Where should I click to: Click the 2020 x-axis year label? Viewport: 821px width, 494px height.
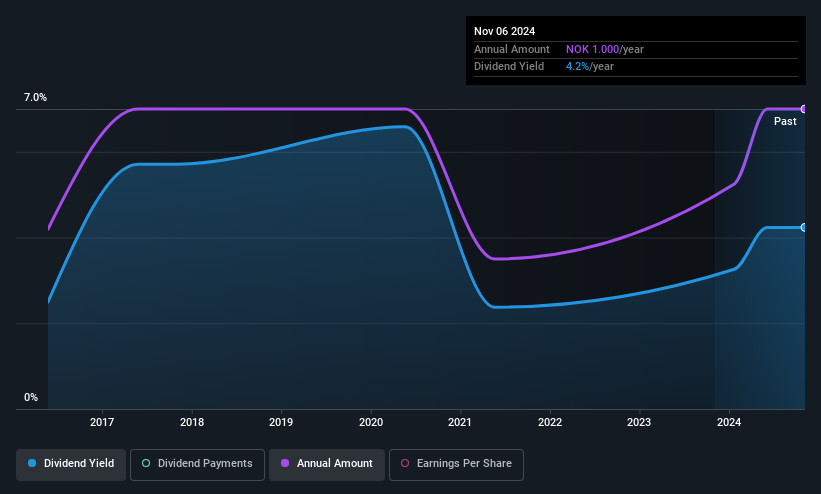coord(371,422)
